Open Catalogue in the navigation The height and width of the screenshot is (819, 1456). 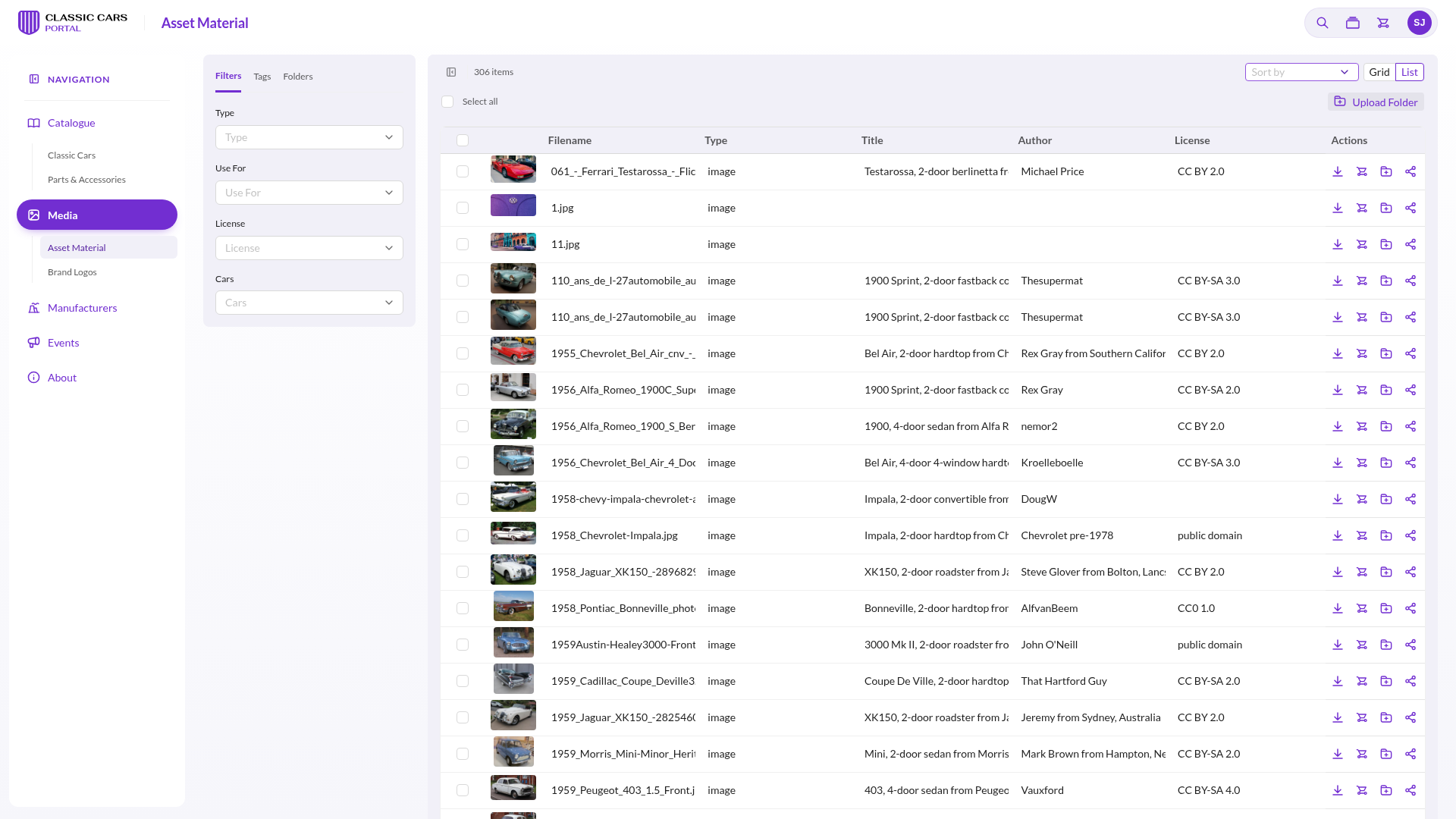[x=71, y=123]
